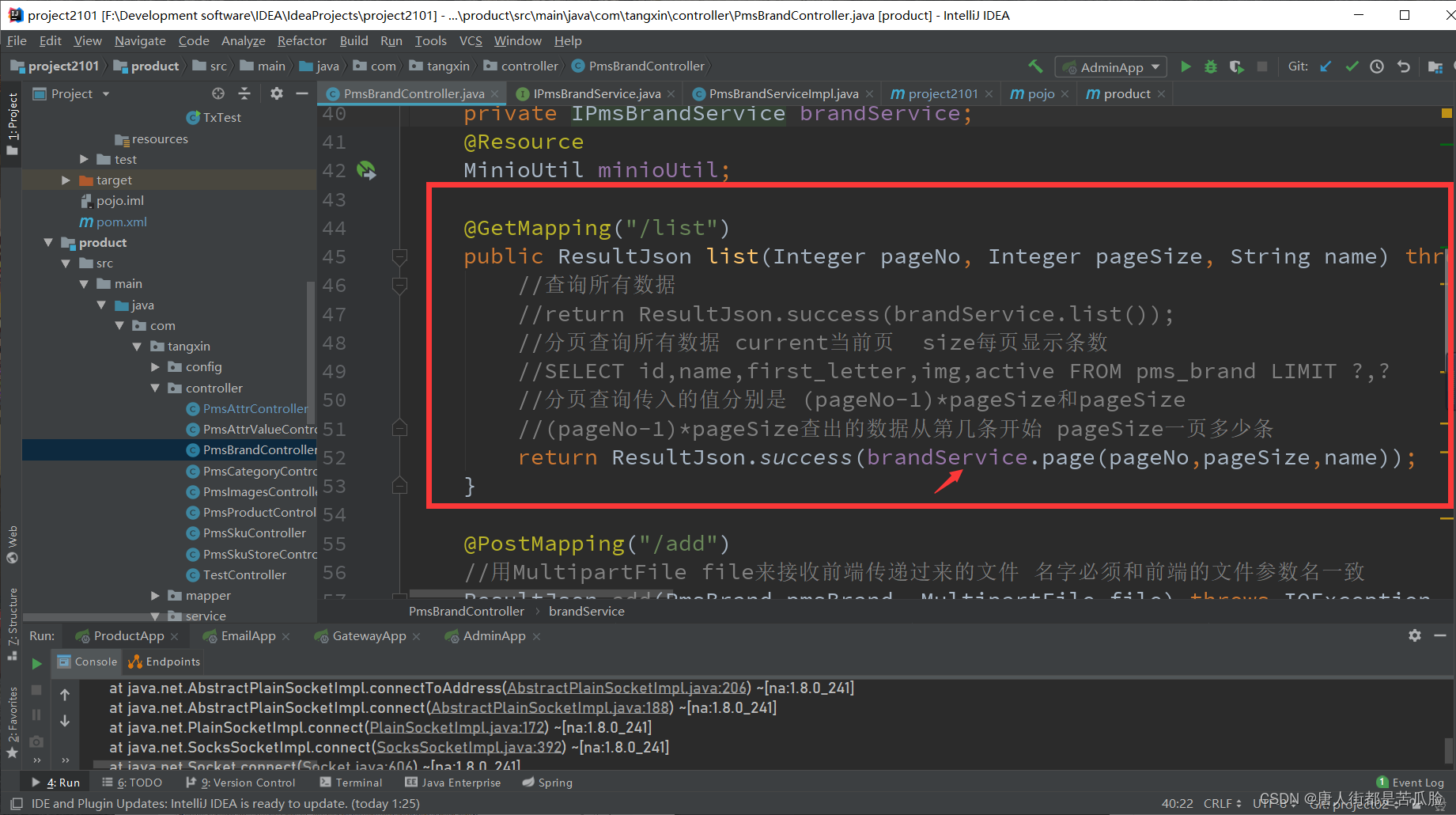Commit changes with the Git checkmark

(x=1352, y=67)
